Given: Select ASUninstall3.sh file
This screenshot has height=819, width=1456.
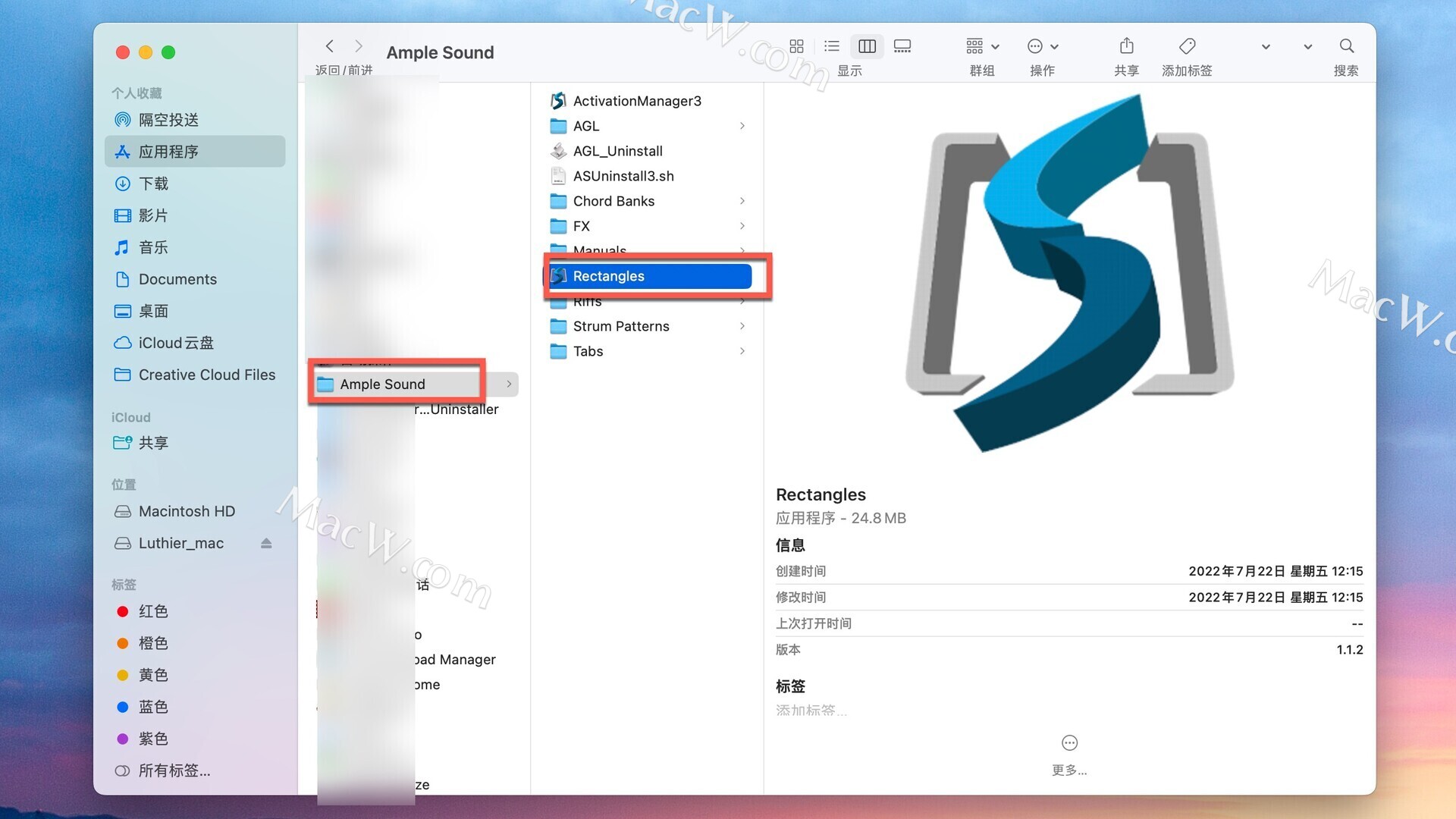Looking at the screenshot, I should [648, 176].
